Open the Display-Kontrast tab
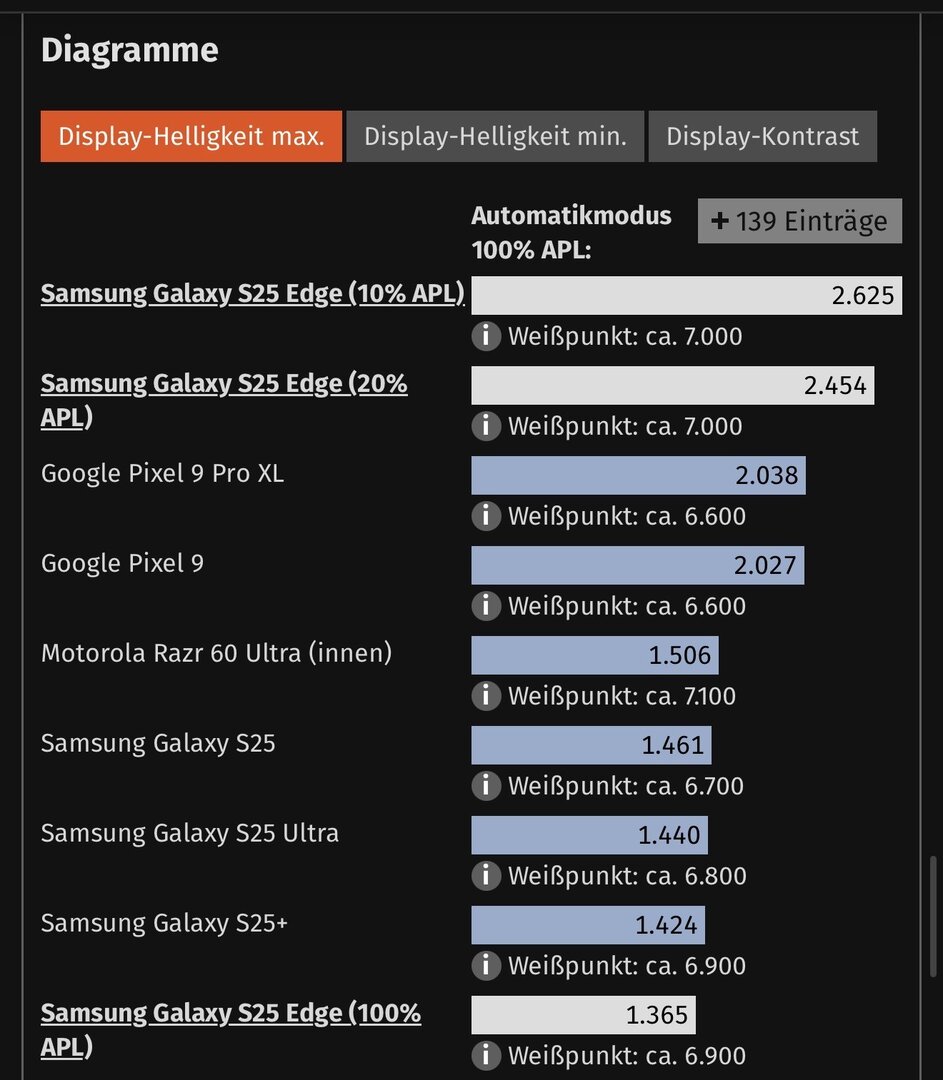This screenshot has width=943, height=1080. click(x=762, y=136)
